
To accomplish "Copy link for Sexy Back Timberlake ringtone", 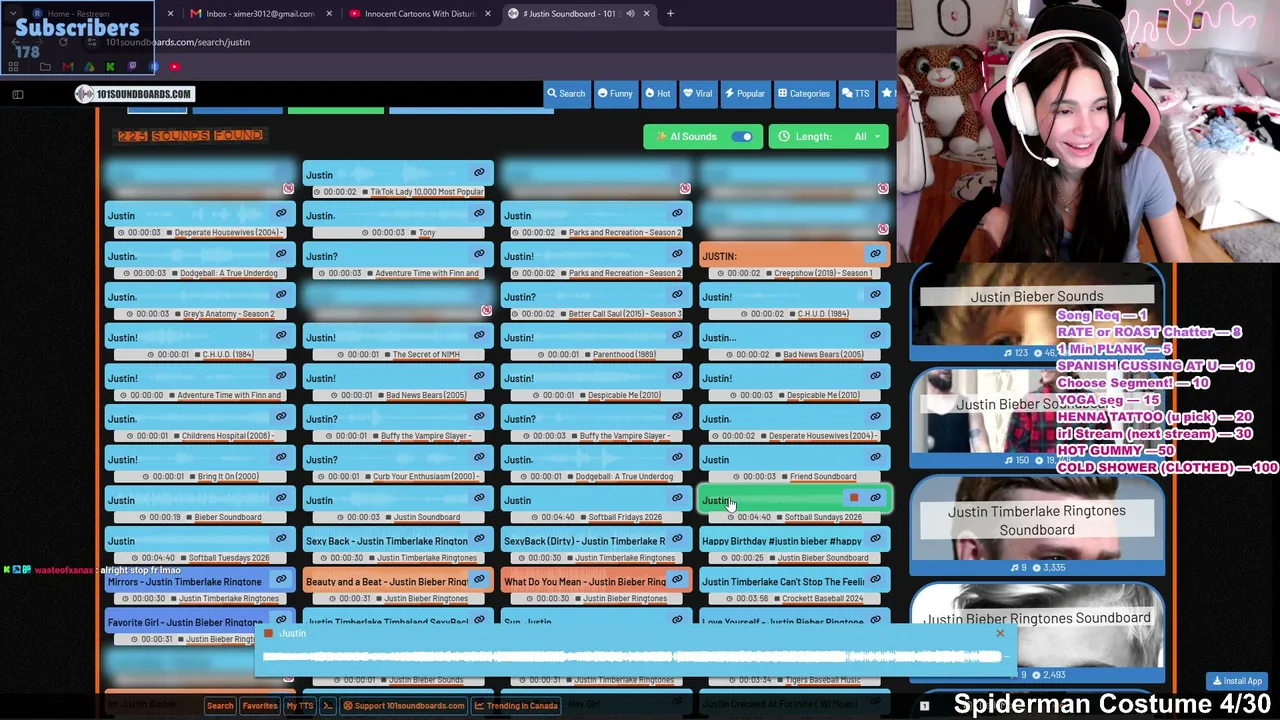I will tap(479, 539).
